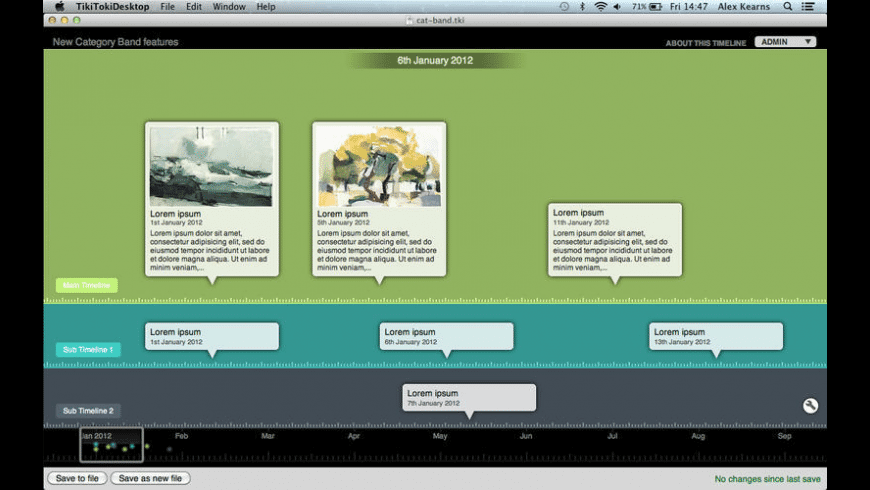This screenshot has width=870, height=490.
Task: Open the wrench settings icon
Action: (x=810, y=406)
